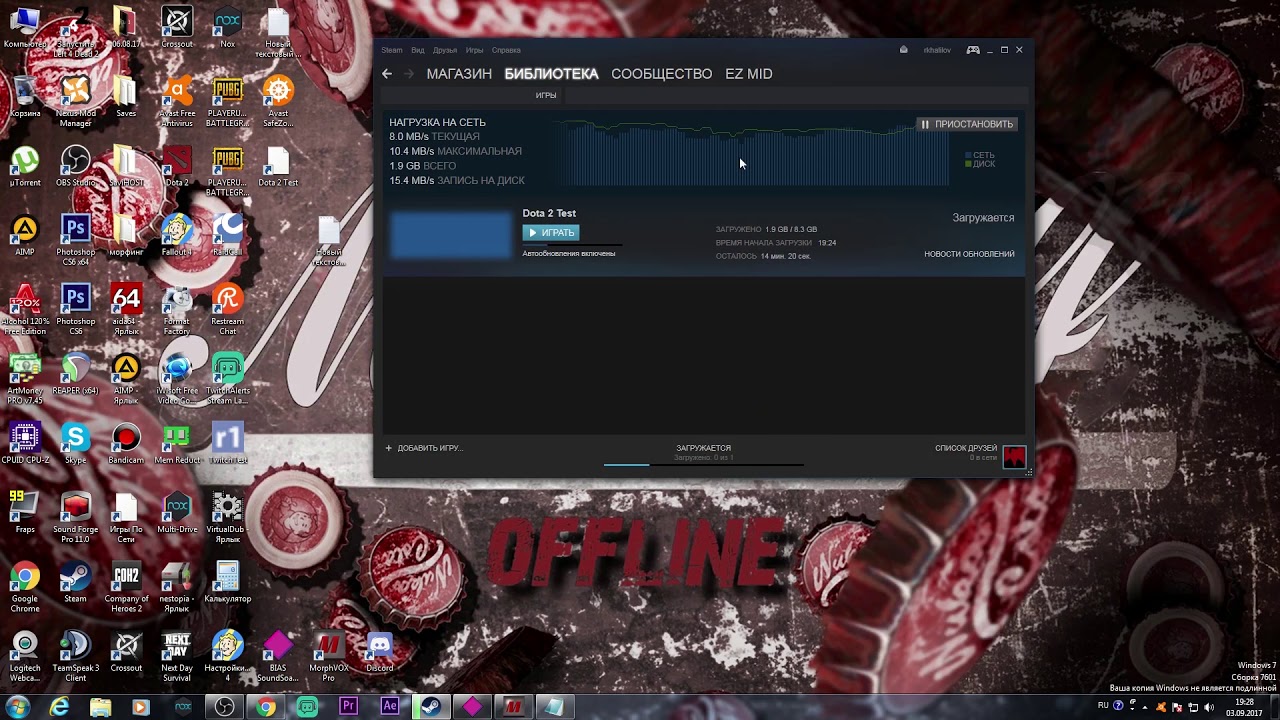
Task: Open the Avast Free Antivirus shortcut
Action: click(x=177, y=101)
